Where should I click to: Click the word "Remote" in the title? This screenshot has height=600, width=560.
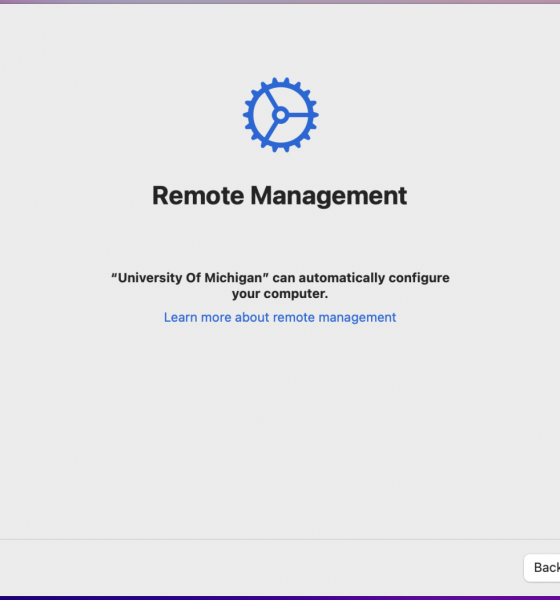pos(198,196)
